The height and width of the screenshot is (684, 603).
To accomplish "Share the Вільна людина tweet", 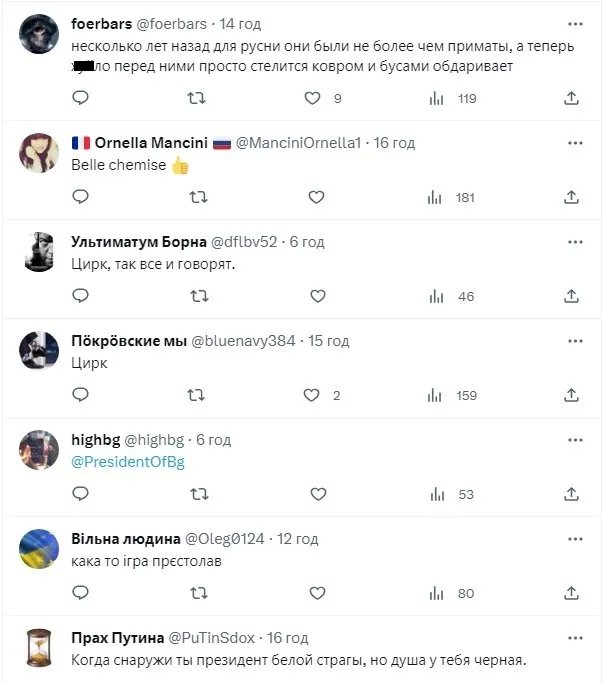I will (572, 593).
